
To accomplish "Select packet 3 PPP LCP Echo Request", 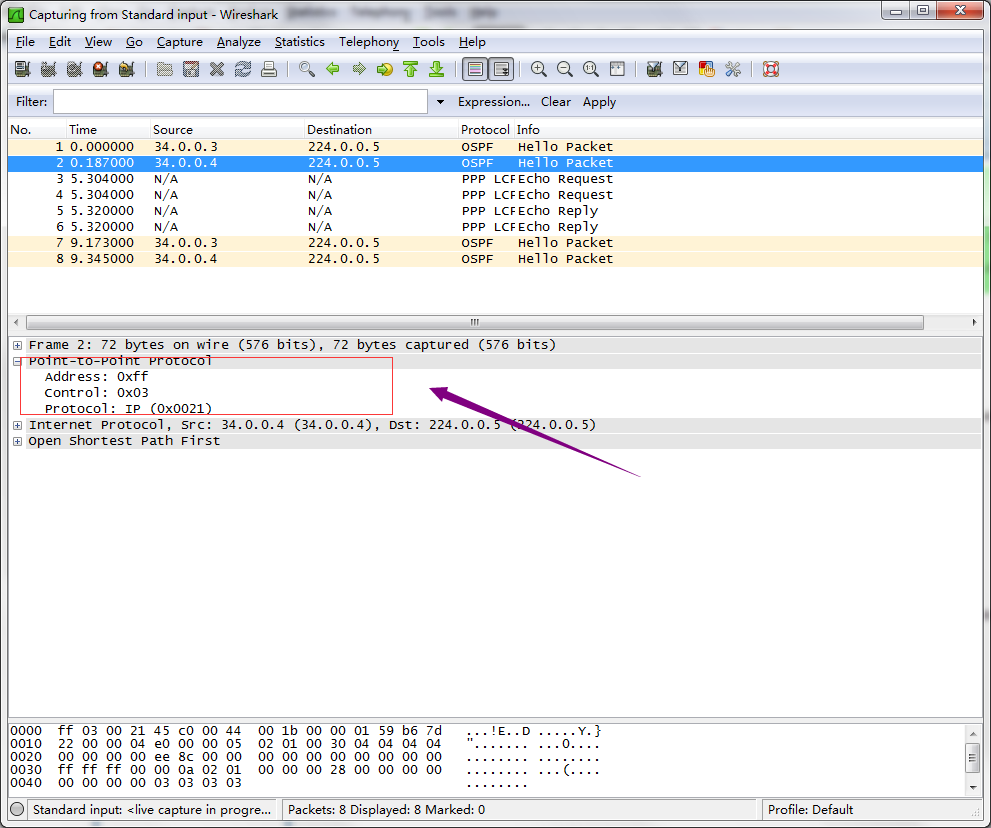I will 496,179.
